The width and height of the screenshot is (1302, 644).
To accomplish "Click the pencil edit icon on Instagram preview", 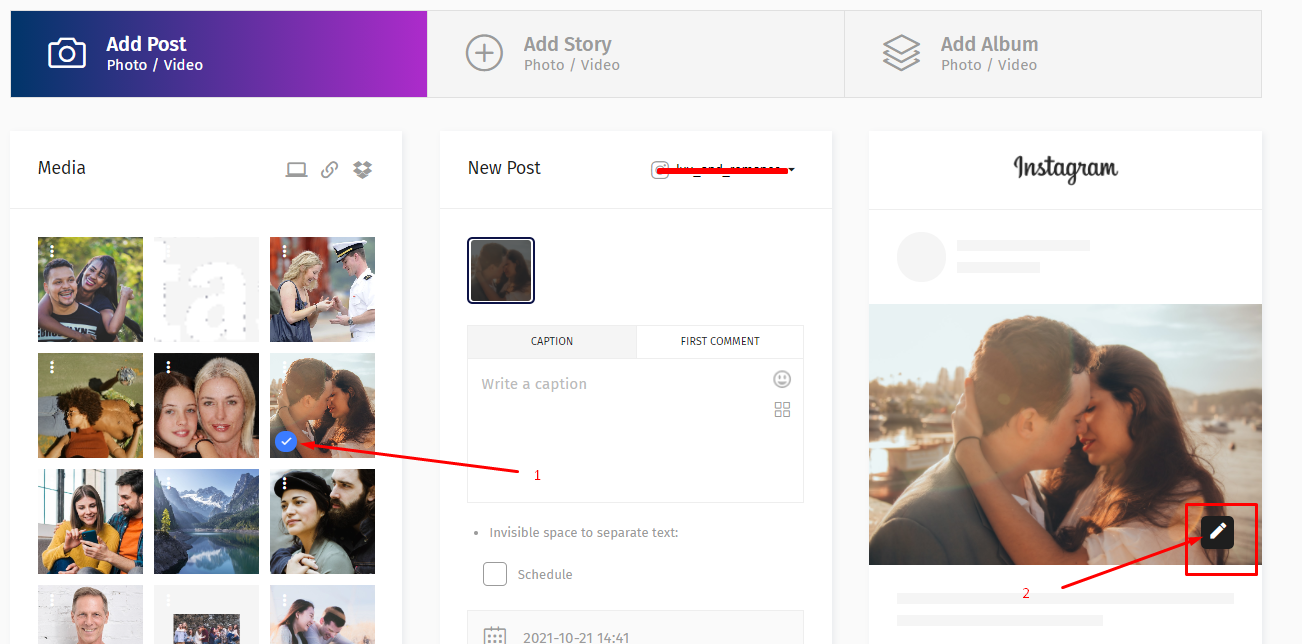I will point(1217,531).
